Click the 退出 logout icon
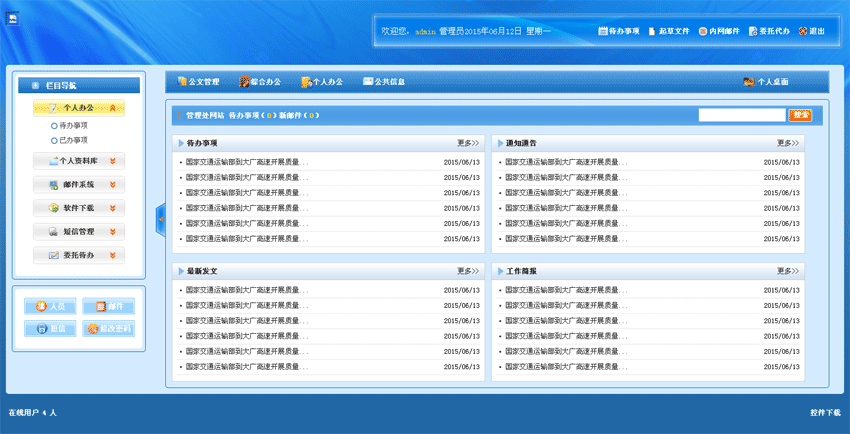 click(x=802, y=32)
